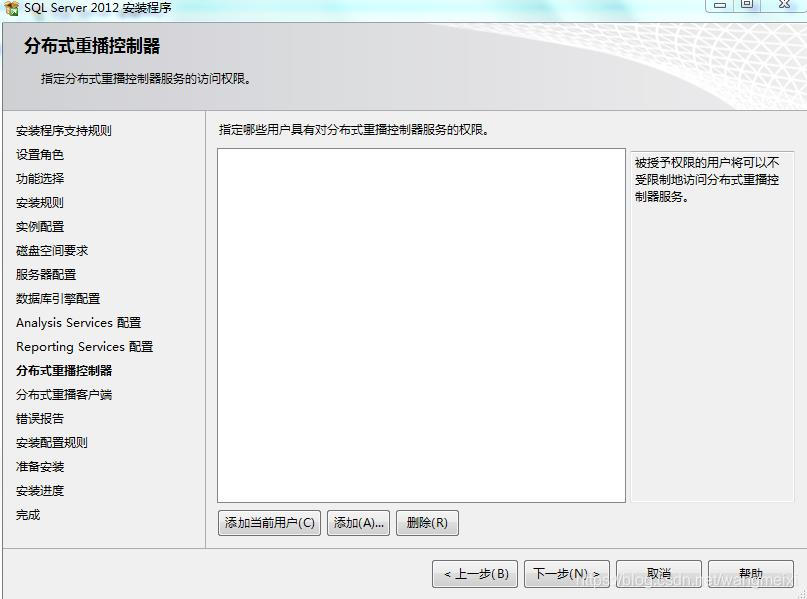Screen dimensions: 807x599
Task: Select 功能选择 step in sidebar
Action: 40,179
